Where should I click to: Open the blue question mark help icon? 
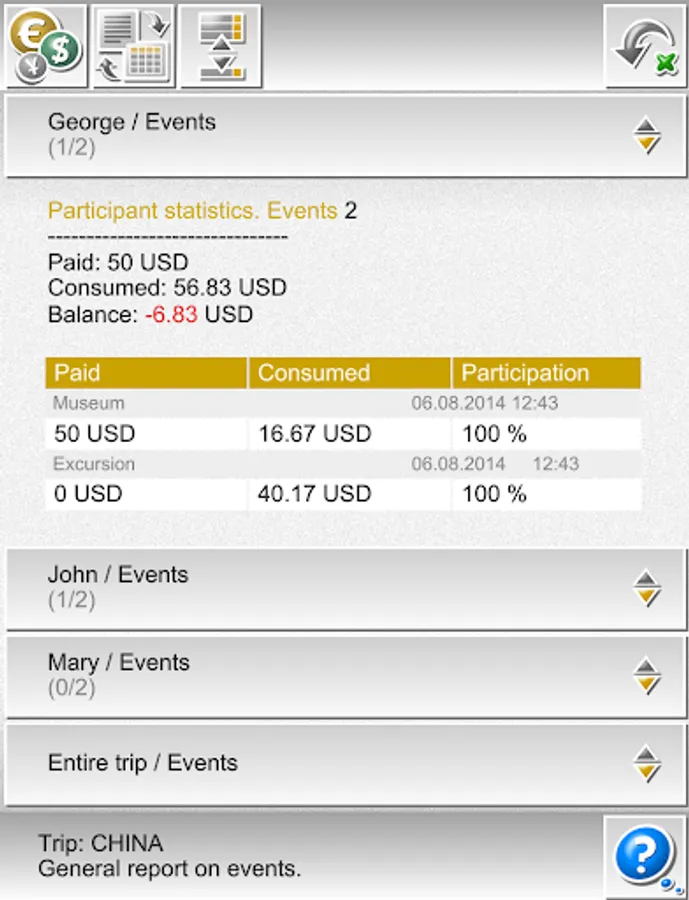point(645,856)
